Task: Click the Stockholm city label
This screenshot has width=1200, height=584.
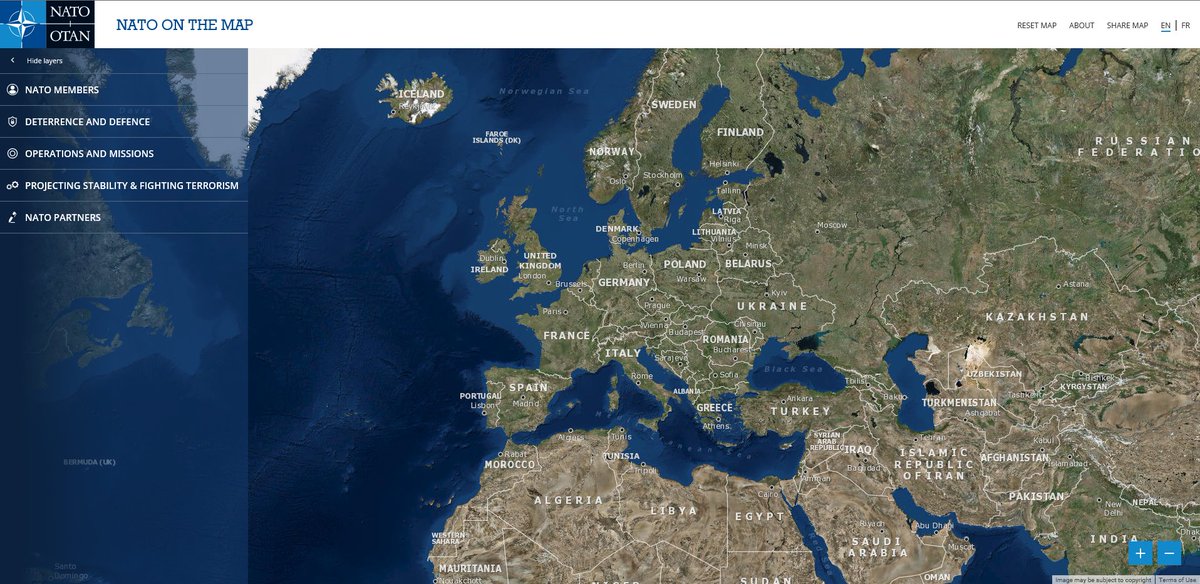Action: [x=662, y=175]
